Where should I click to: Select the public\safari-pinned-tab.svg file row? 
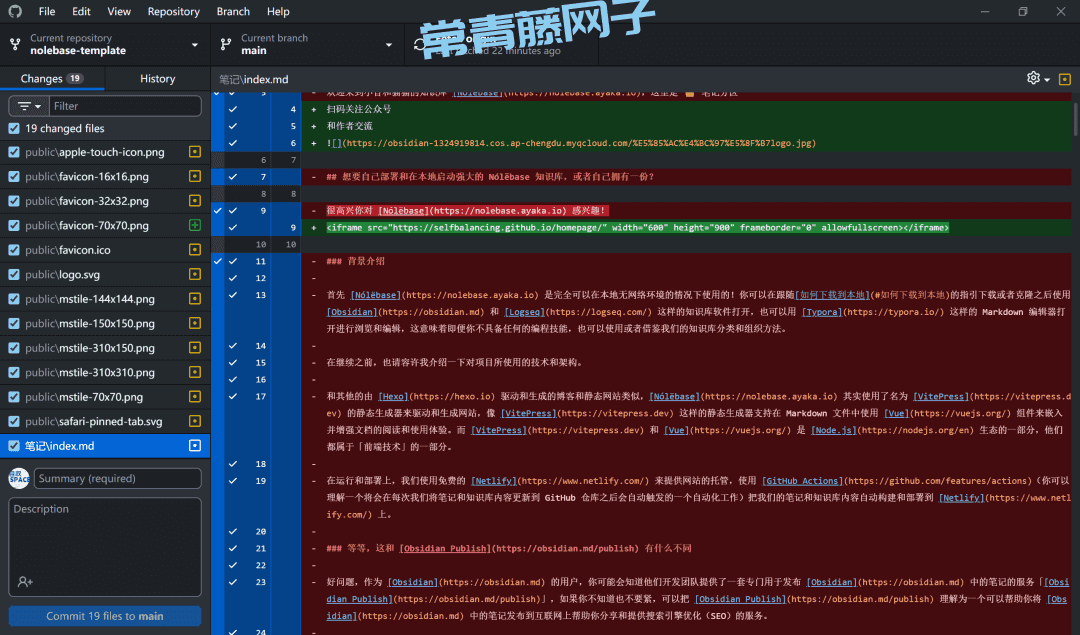[105, 421]
